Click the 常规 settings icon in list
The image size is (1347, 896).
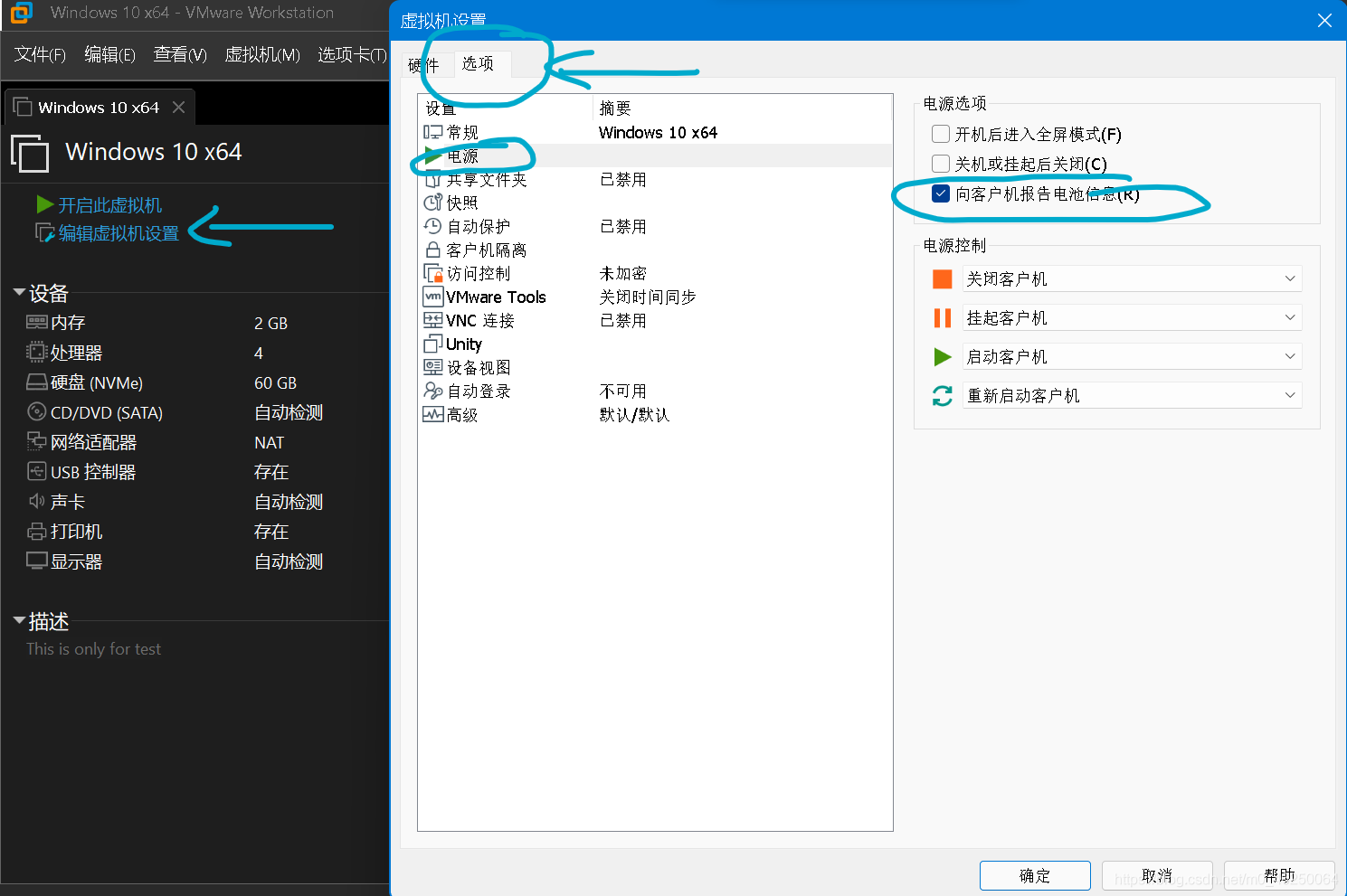(x=433, y=132)
